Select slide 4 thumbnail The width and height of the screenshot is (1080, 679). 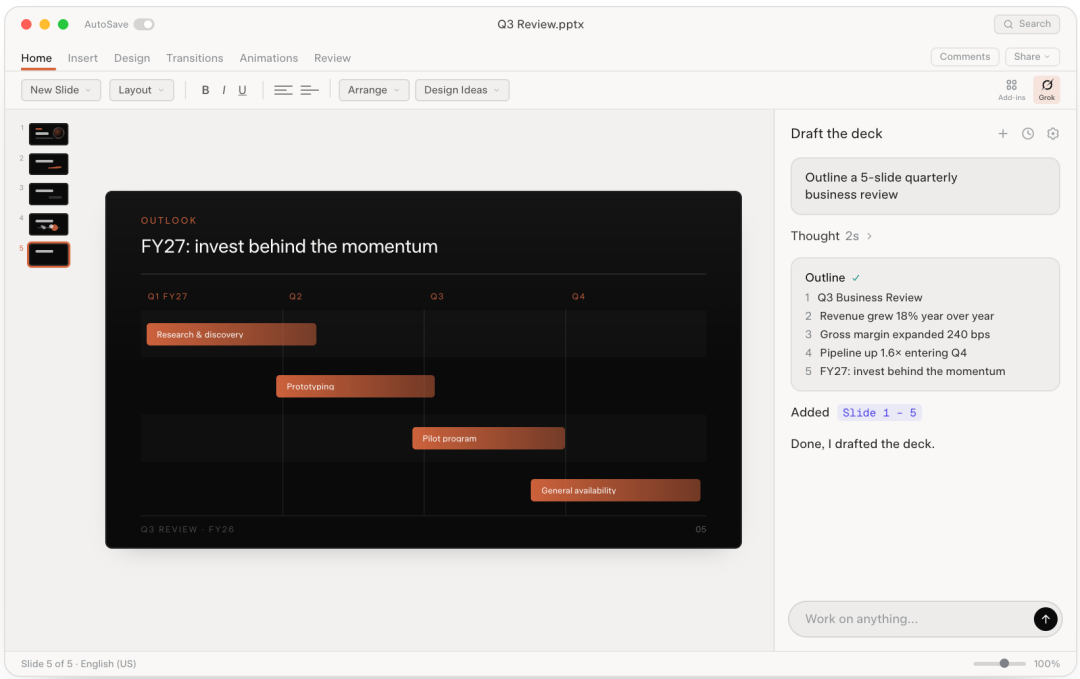(48, 224)
